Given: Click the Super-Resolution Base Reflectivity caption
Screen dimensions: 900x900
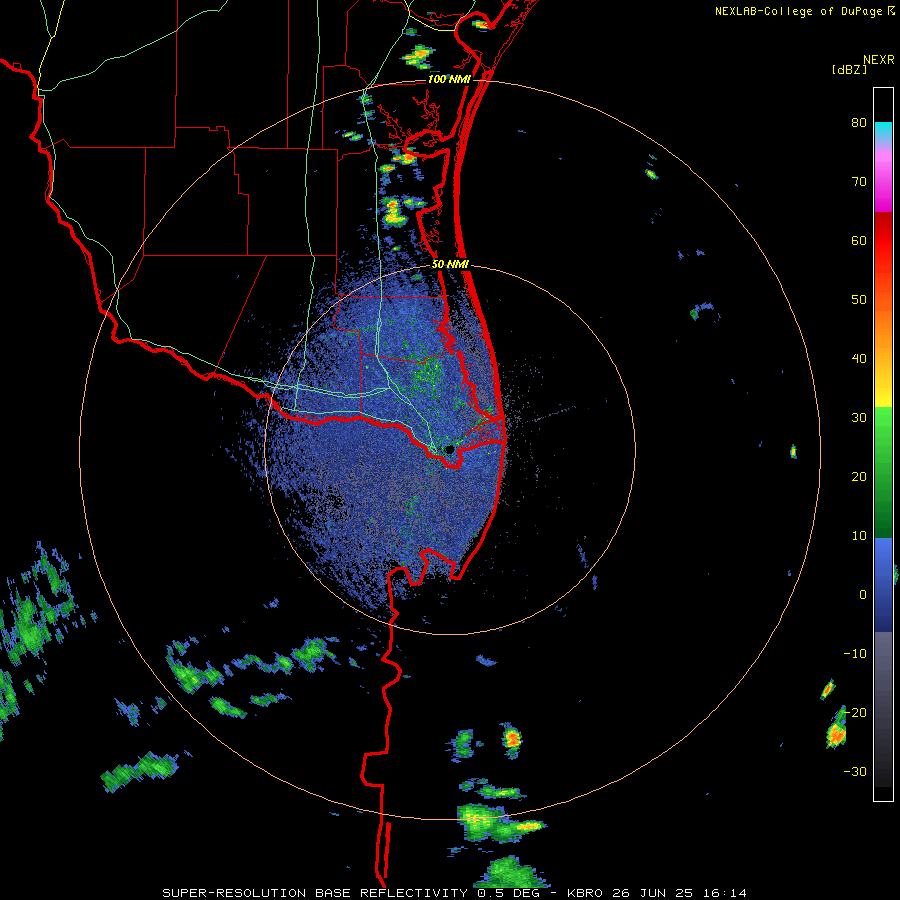Looking at the screenshot, I should (x=454, y=893).
